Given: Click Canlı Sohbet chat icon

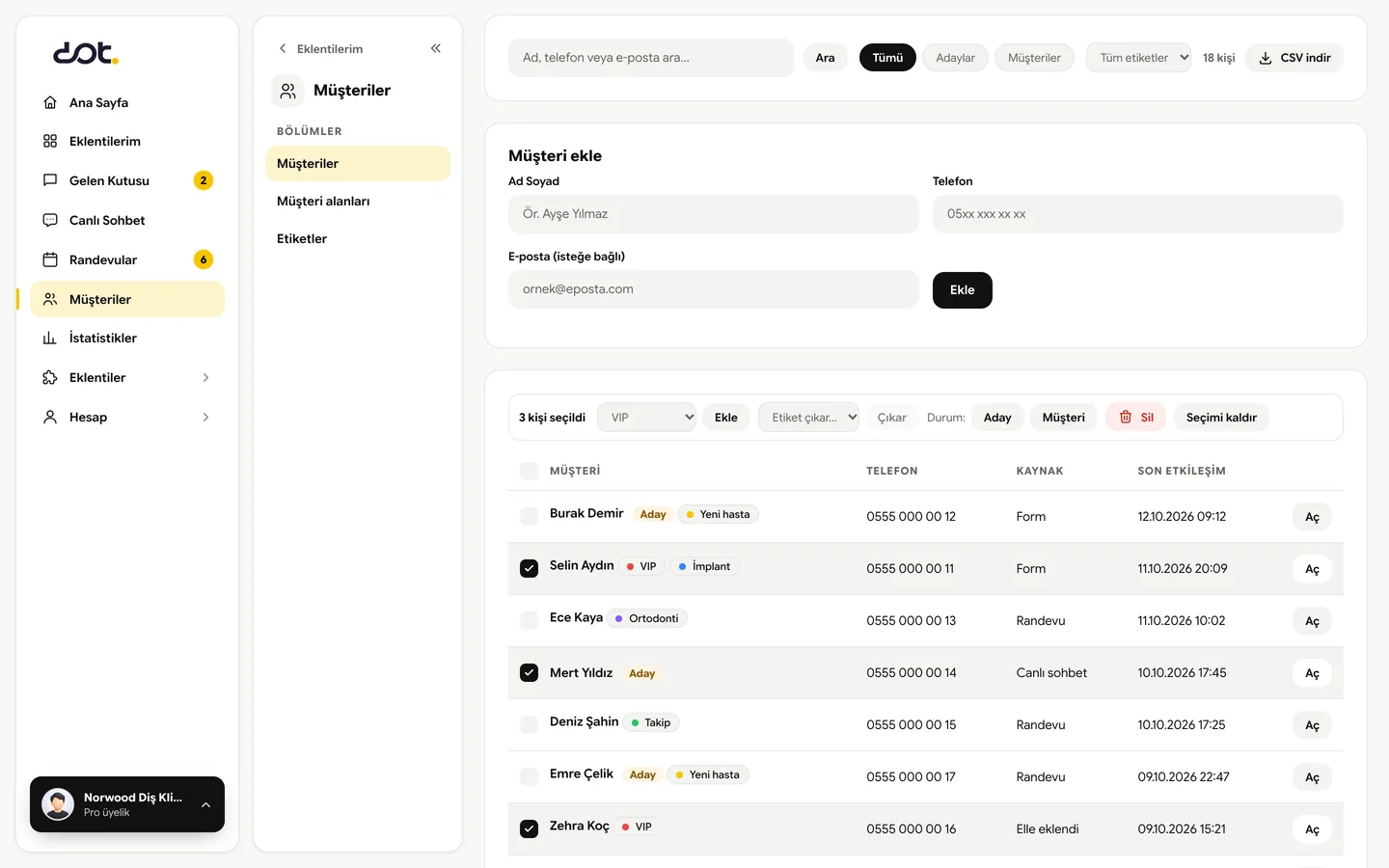Looking at the screenshot, I should 50,220.
